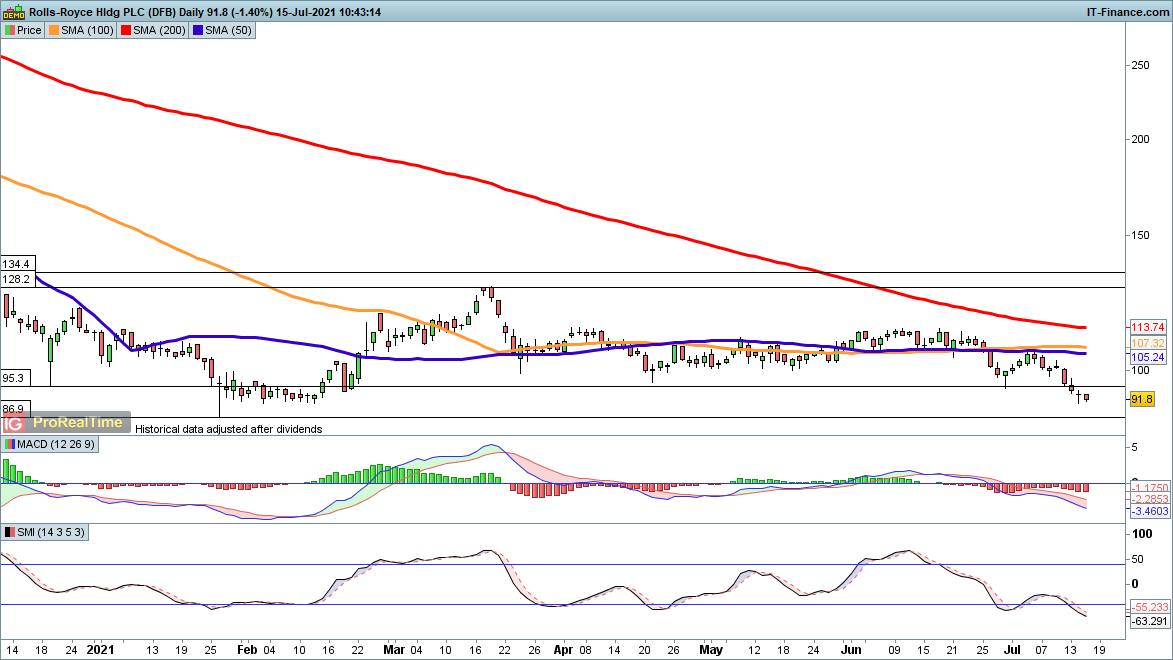Click the -63.291 SMI value label
This screenshot has width=1173, height=660.
(x=1148, y=622)
